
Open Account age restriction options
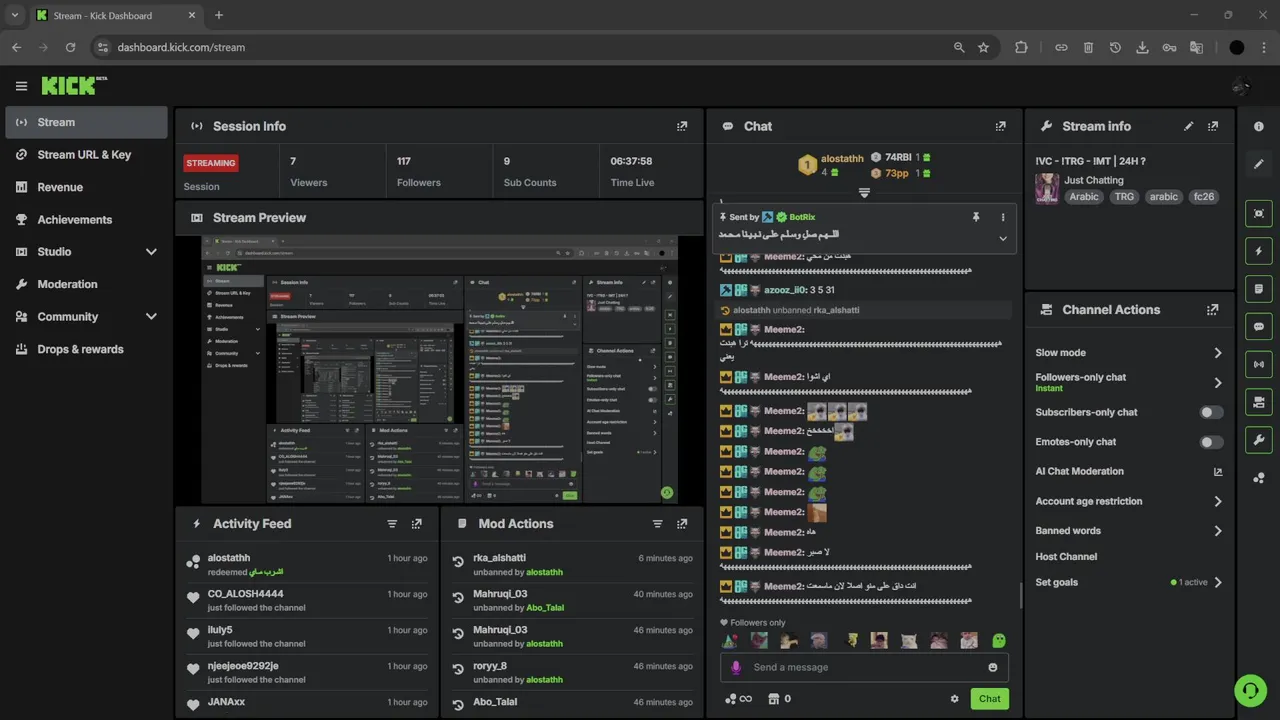pos(1129,501)
